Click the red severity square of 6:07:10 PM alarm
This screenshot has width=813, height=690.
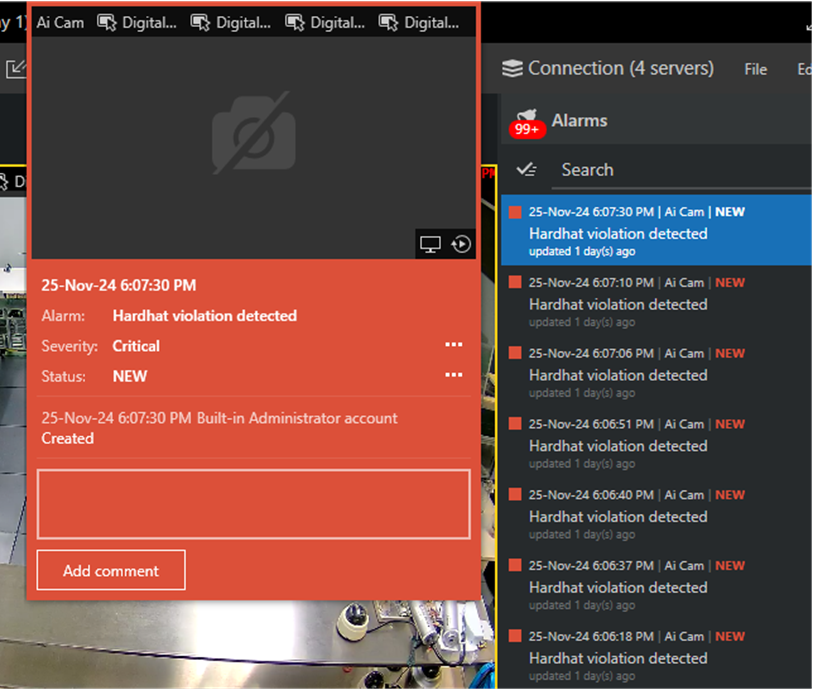coord(515,283)
